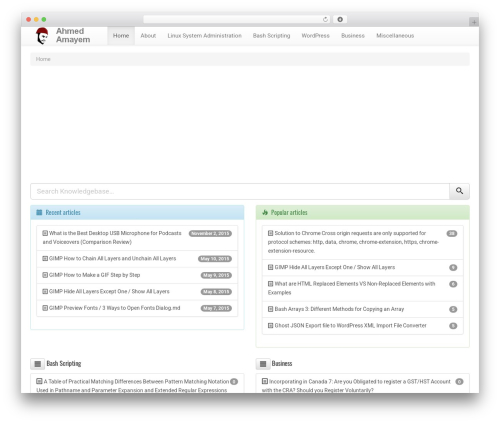Click the Popular articles heading
This screenshot has width=500, height=423.
(289, 212)
